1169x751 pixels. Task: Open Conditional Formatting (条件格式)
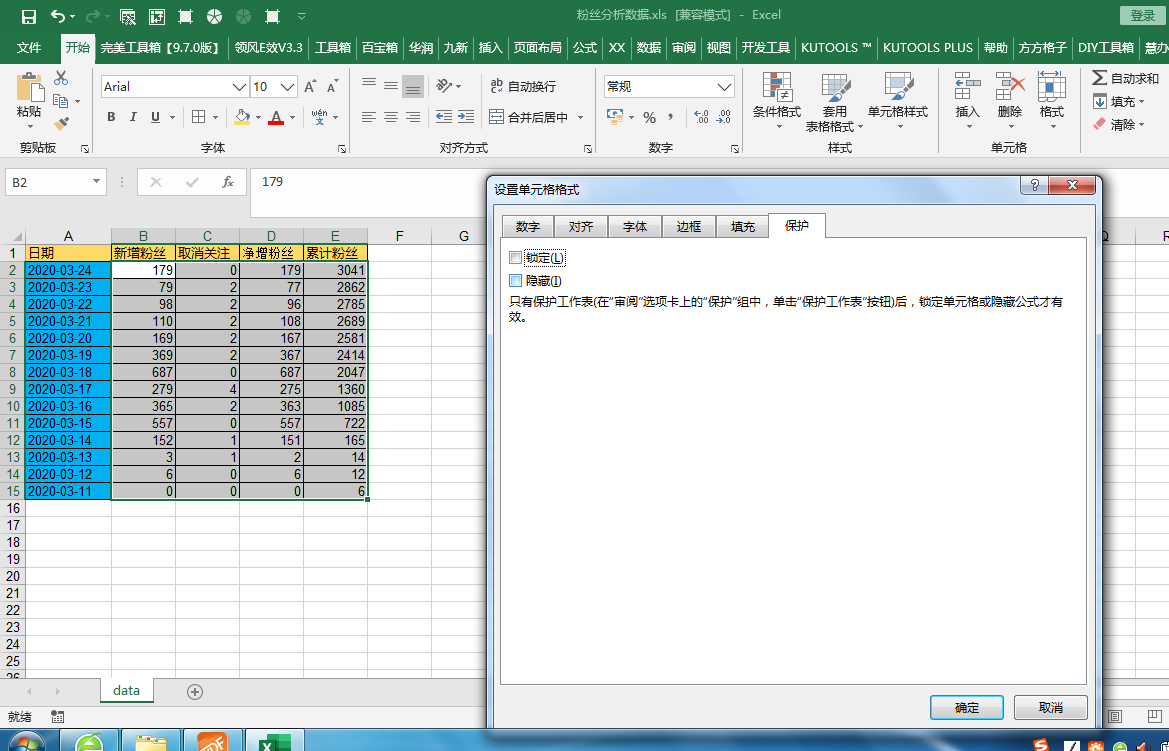pos(777,101)
